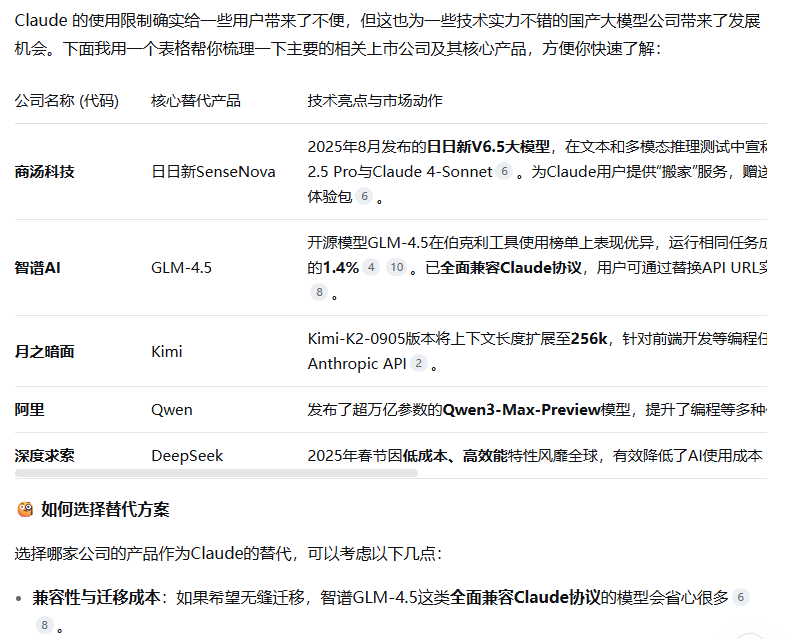The width and height of the screenshot is (794, 639).
Task: Click the Anthropic API text in Kimi row
Action: click(x=357, y=363)
